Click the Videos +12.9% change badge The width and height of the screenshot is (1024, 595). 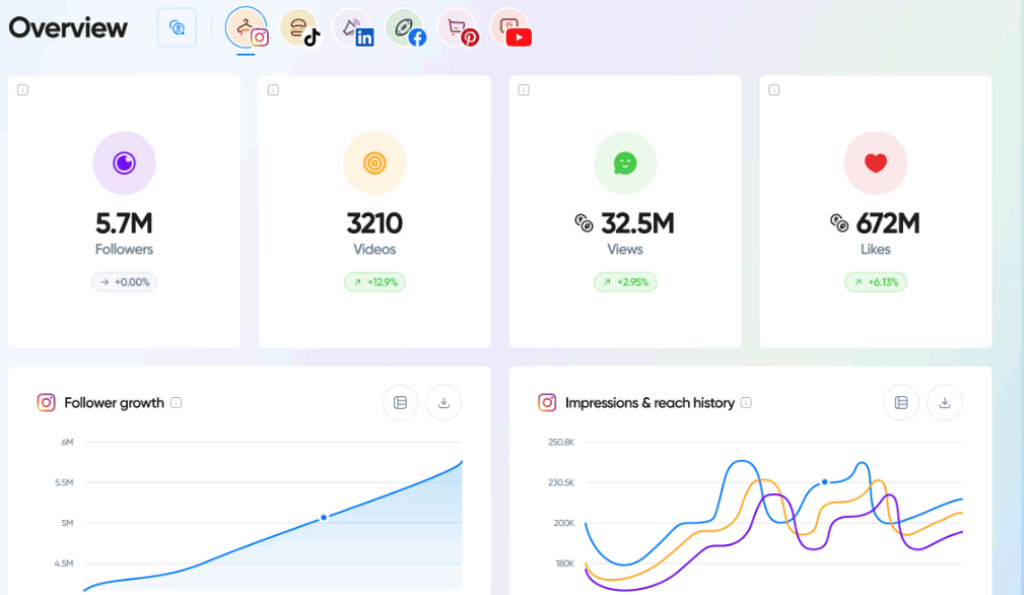[375, 282]
